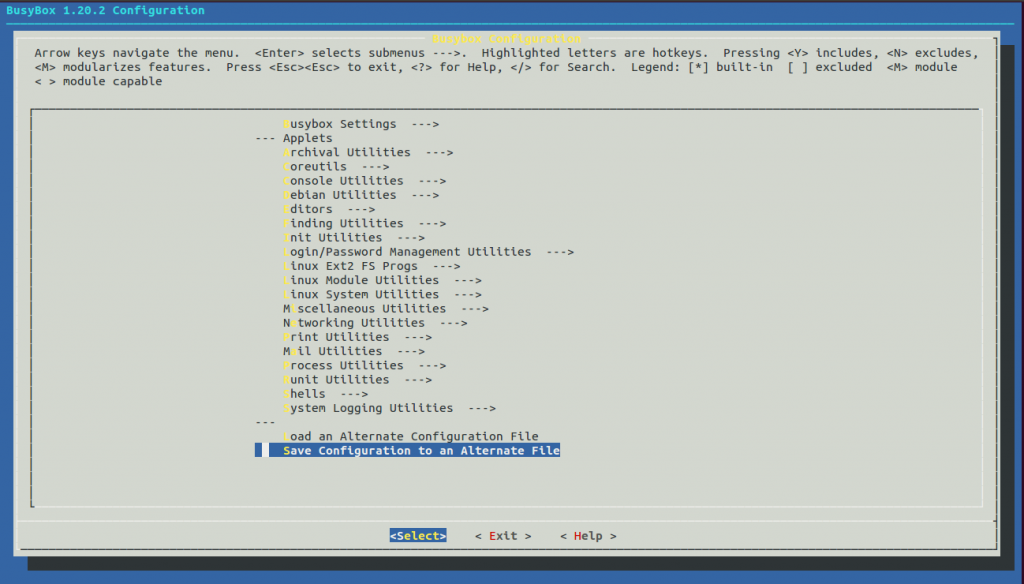
Task: Click the Select button
Action: (x=418, y=536)
